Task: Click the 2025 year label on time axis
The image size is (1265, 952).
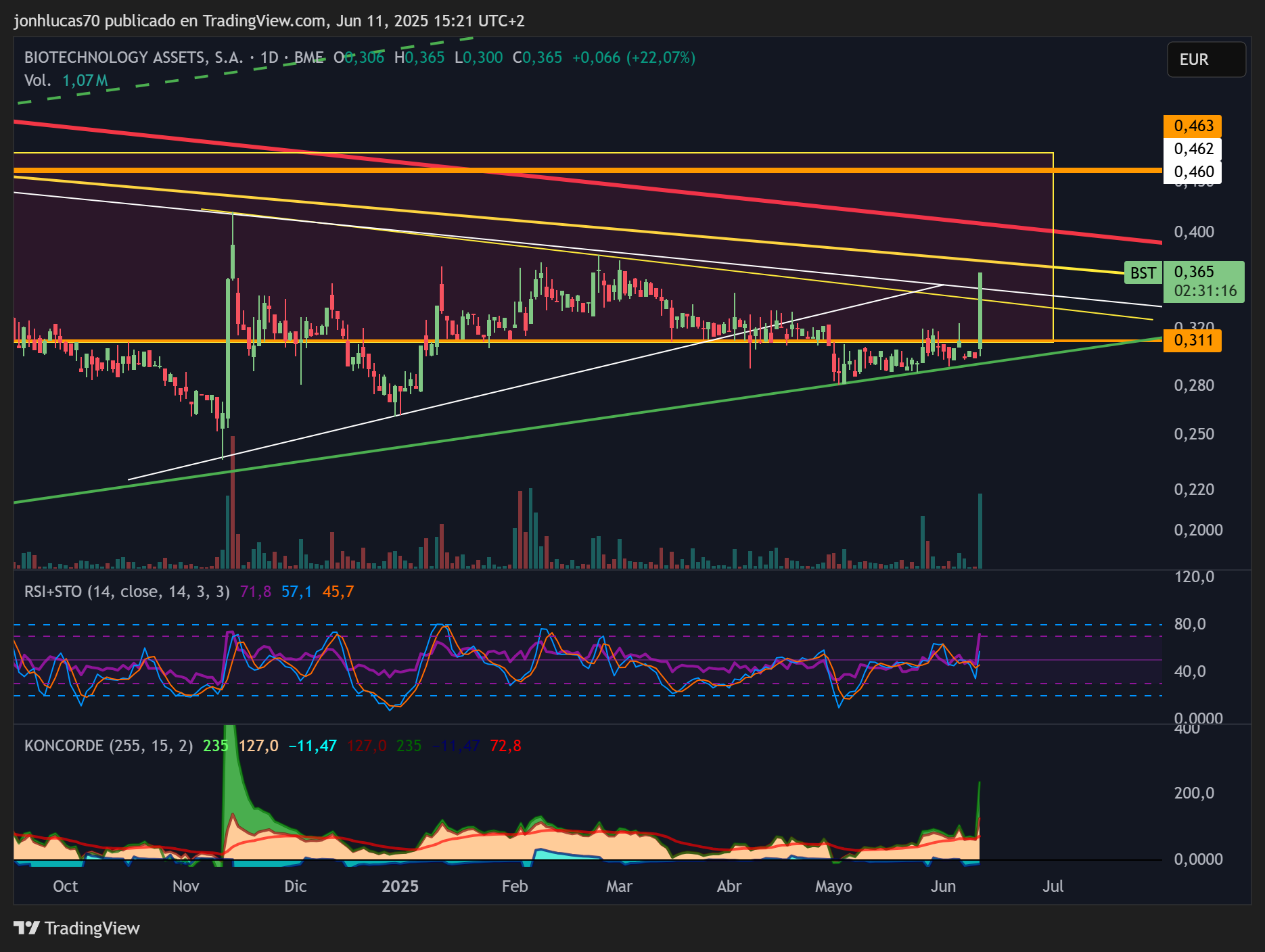Action: [400, 886]
